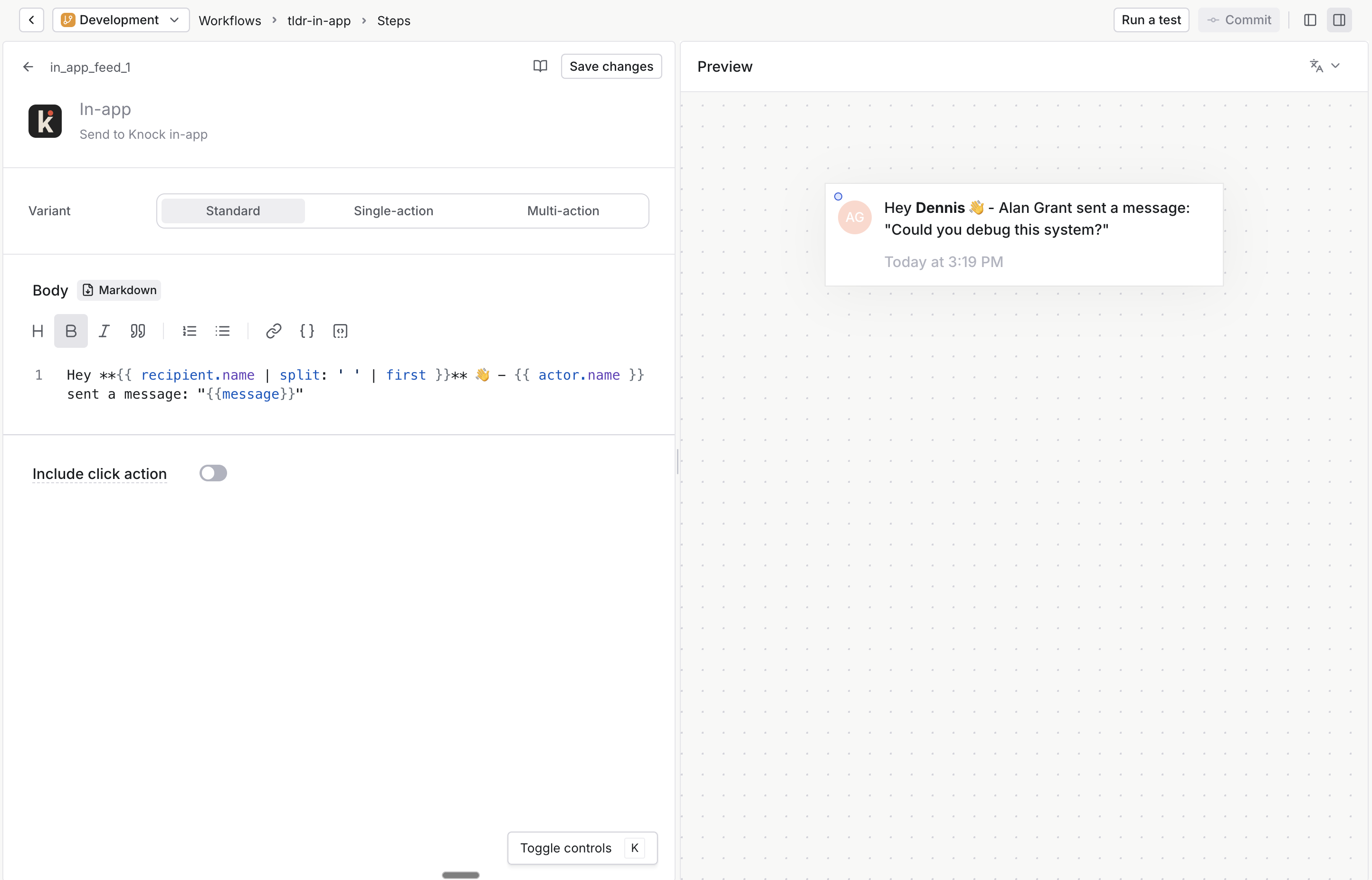This screenshot has width=1372, height=880.
Task: Collapse the editor with the back arrow
Action: pos(28,67)
